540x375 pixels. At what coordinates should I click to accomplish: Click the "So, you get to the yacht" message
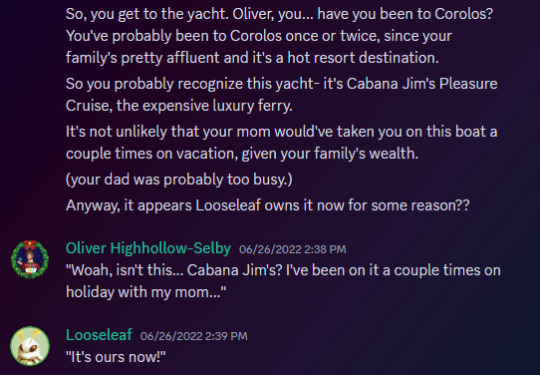point(279,14)
